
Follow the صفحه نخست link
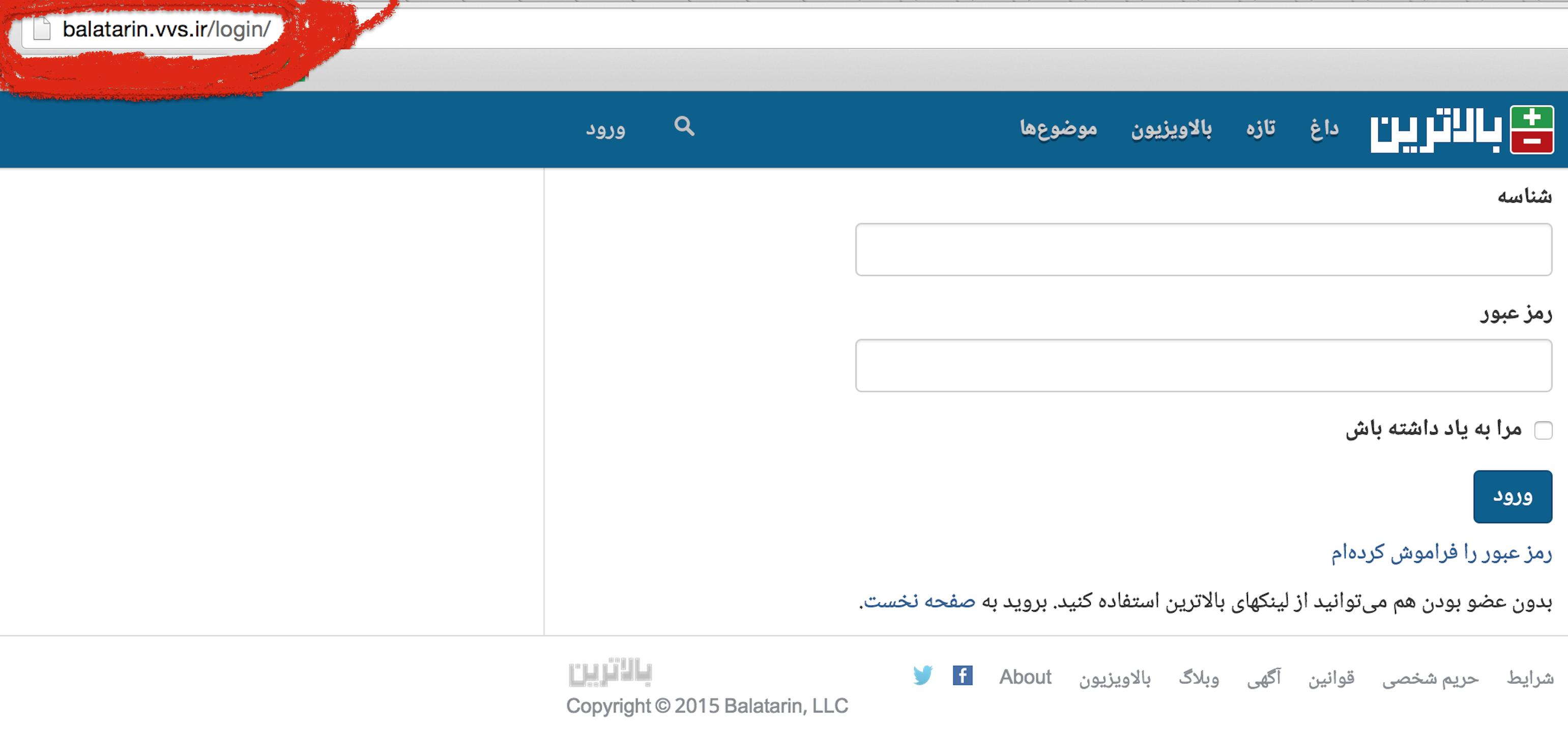coord(919,601)
